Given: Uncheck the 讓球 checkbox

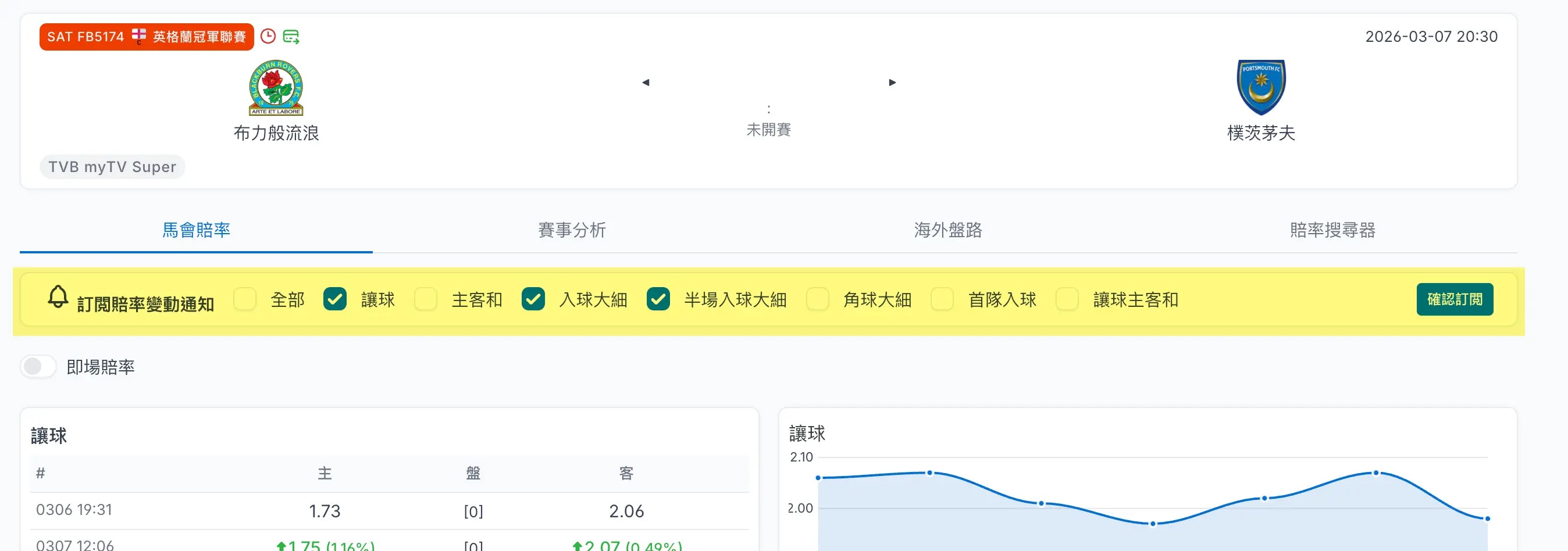Looking at the screenshot, I should coord(335,299).
